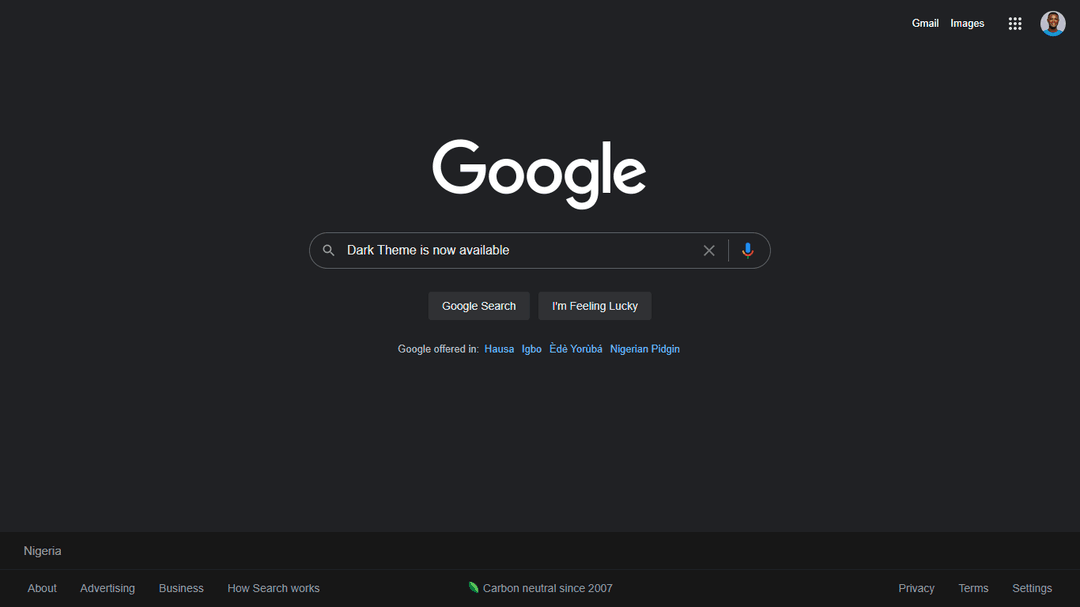Open the Privacy footer link
The height and width of the screenshot is (607, 1080).
pos(916,588)
